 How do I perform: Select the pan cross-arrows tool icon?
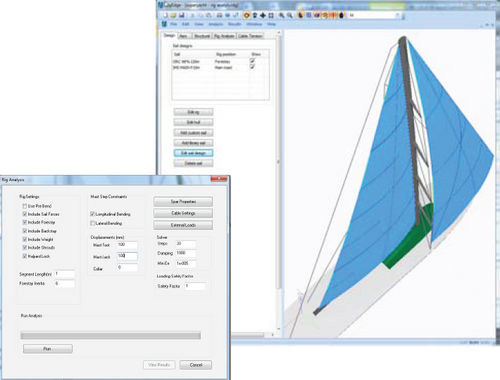[x=263, y=15]
